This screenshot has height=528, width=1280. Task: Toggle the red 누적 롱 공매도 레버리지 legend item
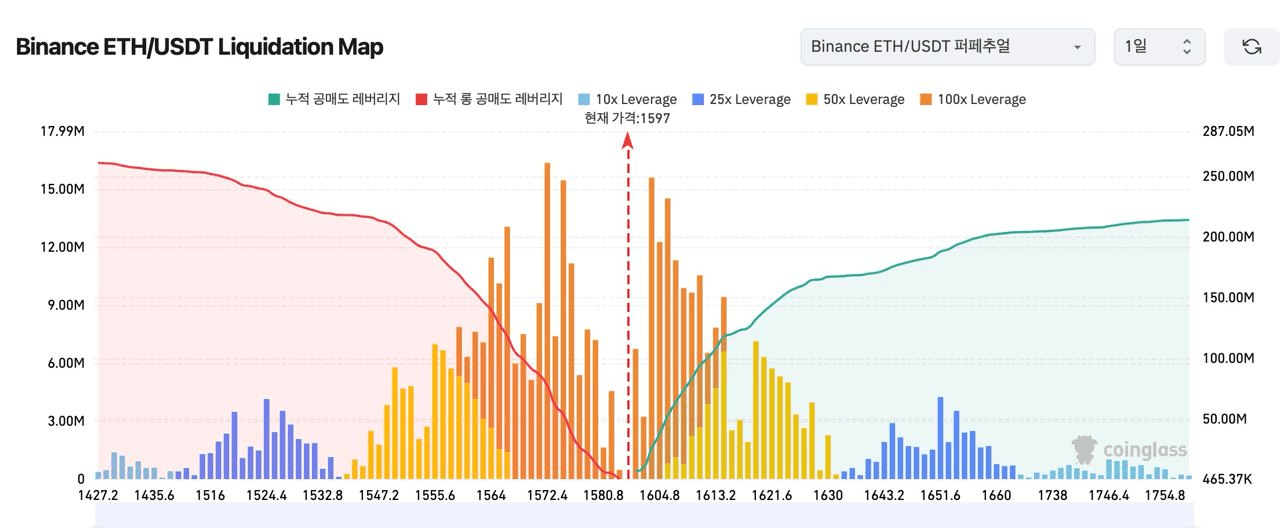tap(490, 99)
